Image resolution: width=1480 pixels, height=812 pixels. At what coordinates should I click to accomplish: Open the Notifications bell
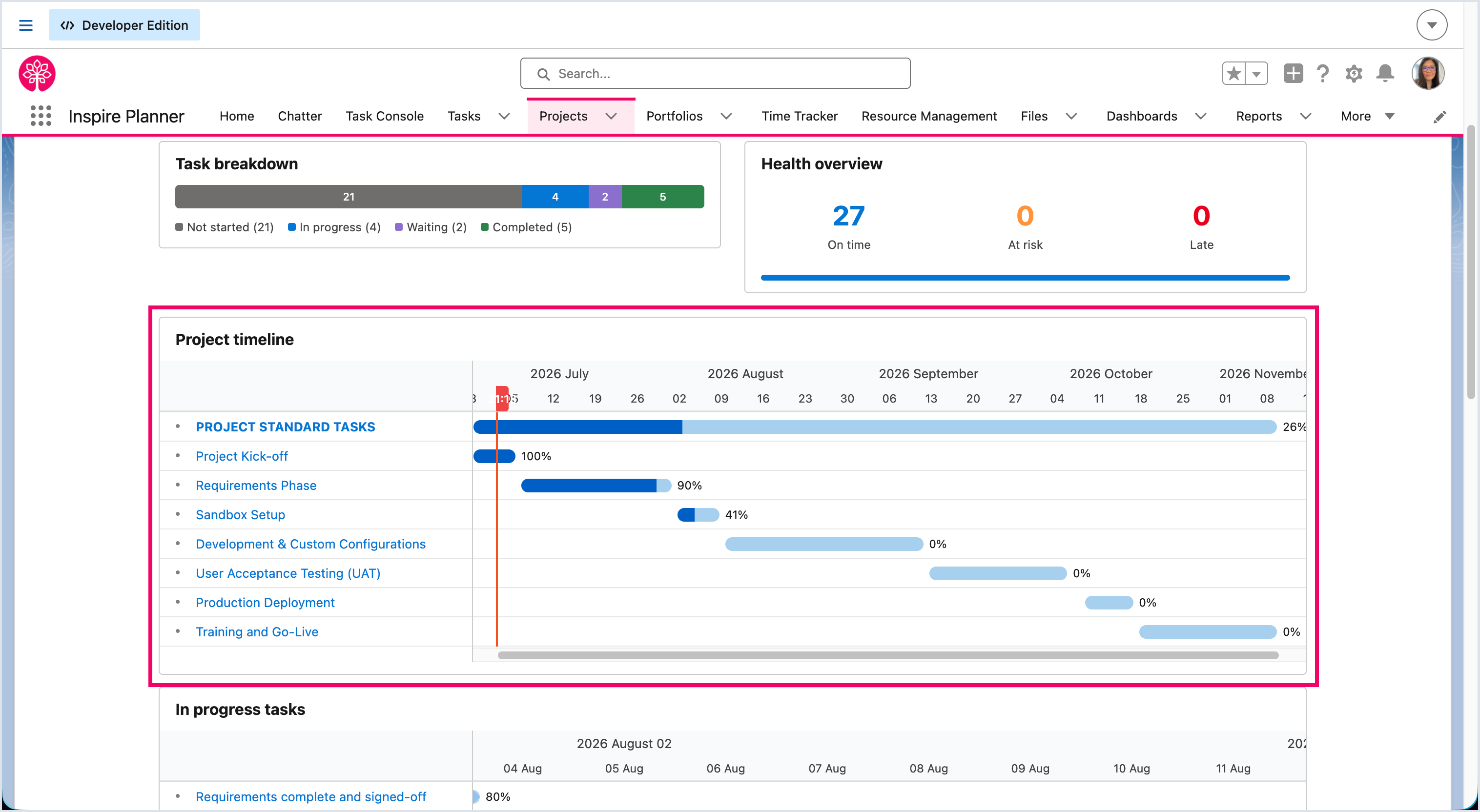[1385, 74]
